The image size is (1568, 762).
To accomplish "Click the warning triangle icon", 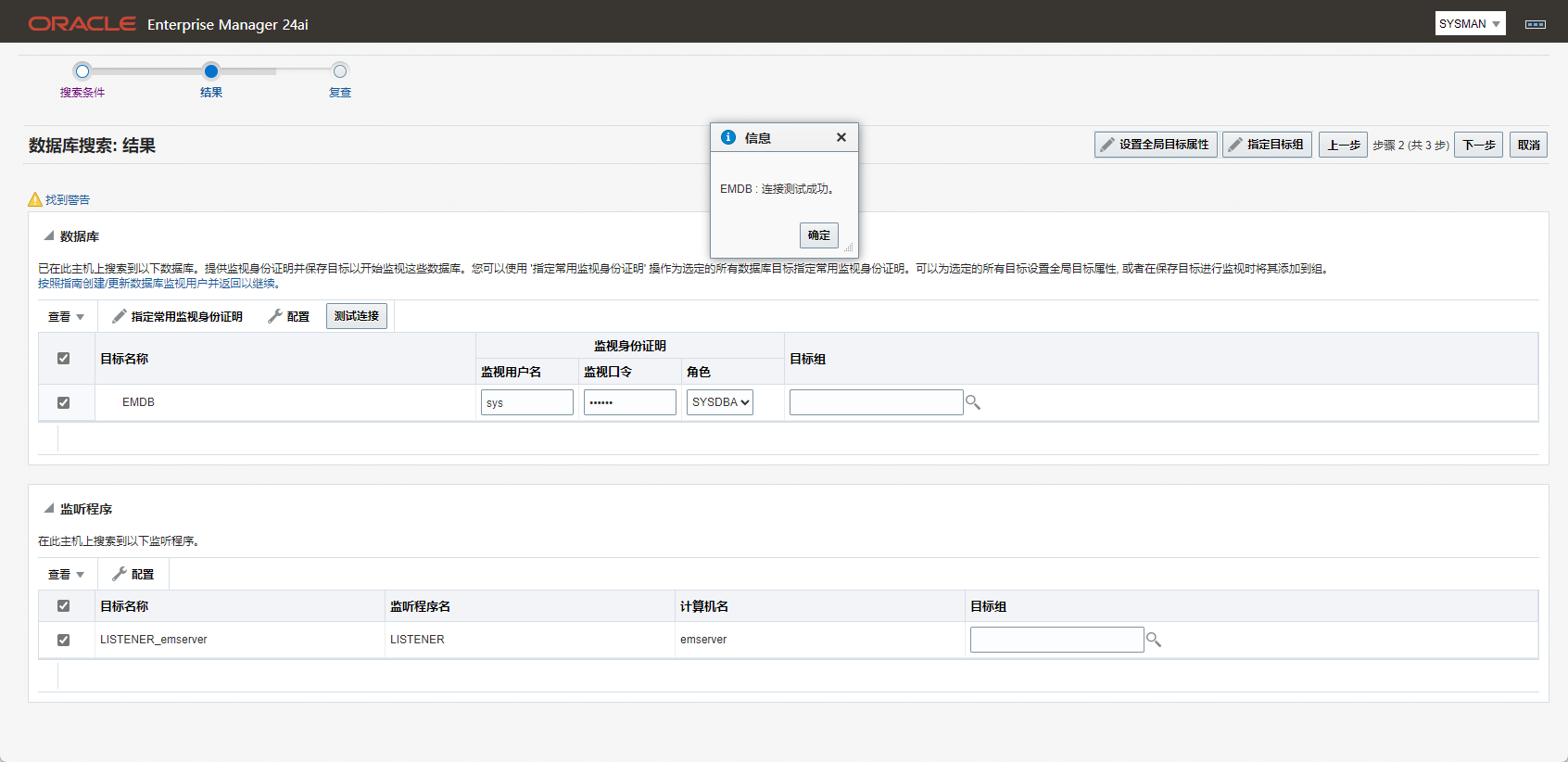I will (x=35, y=199).
